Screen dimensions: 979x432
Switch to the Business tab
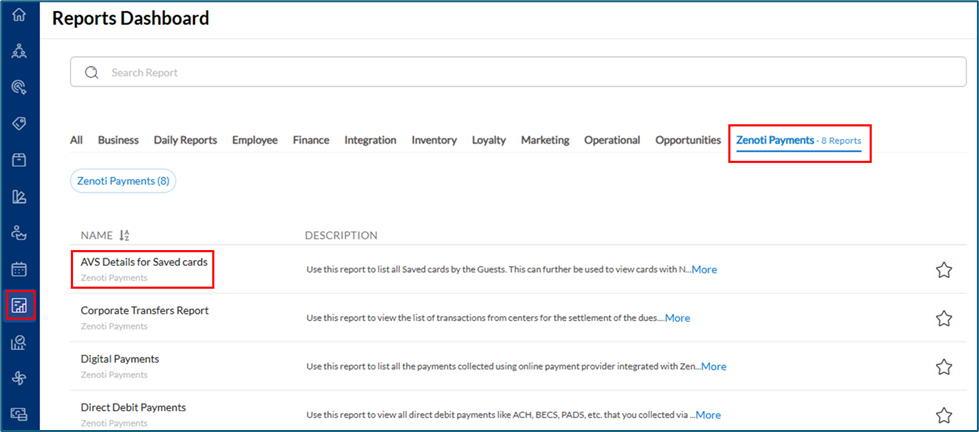point(118,140)
